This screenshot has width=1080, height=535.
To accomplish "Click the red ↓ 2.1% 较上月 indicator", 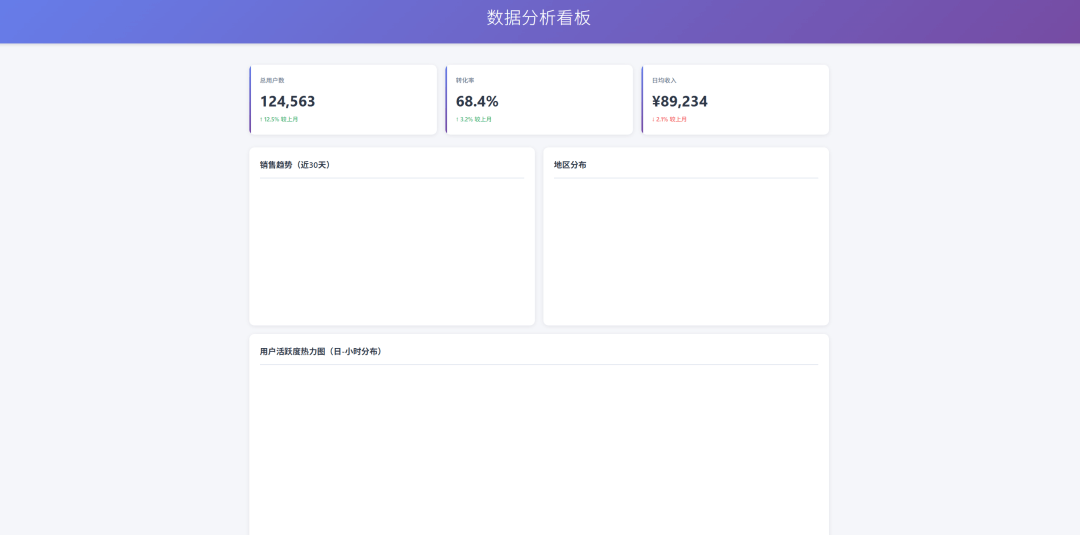I will [670, 119].
